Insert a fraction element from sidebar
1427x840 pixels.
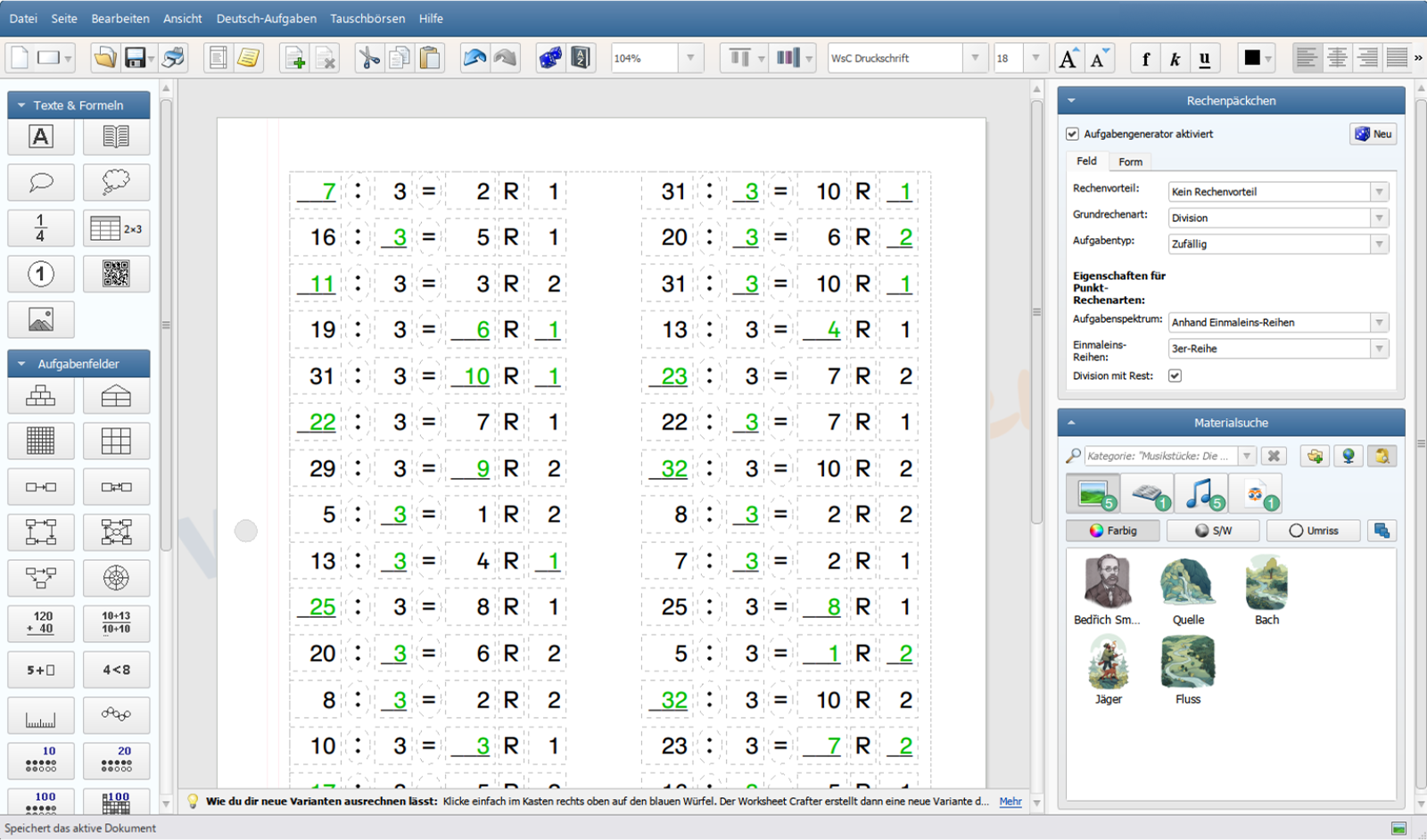pyautogui.click(x=40, y=228)
